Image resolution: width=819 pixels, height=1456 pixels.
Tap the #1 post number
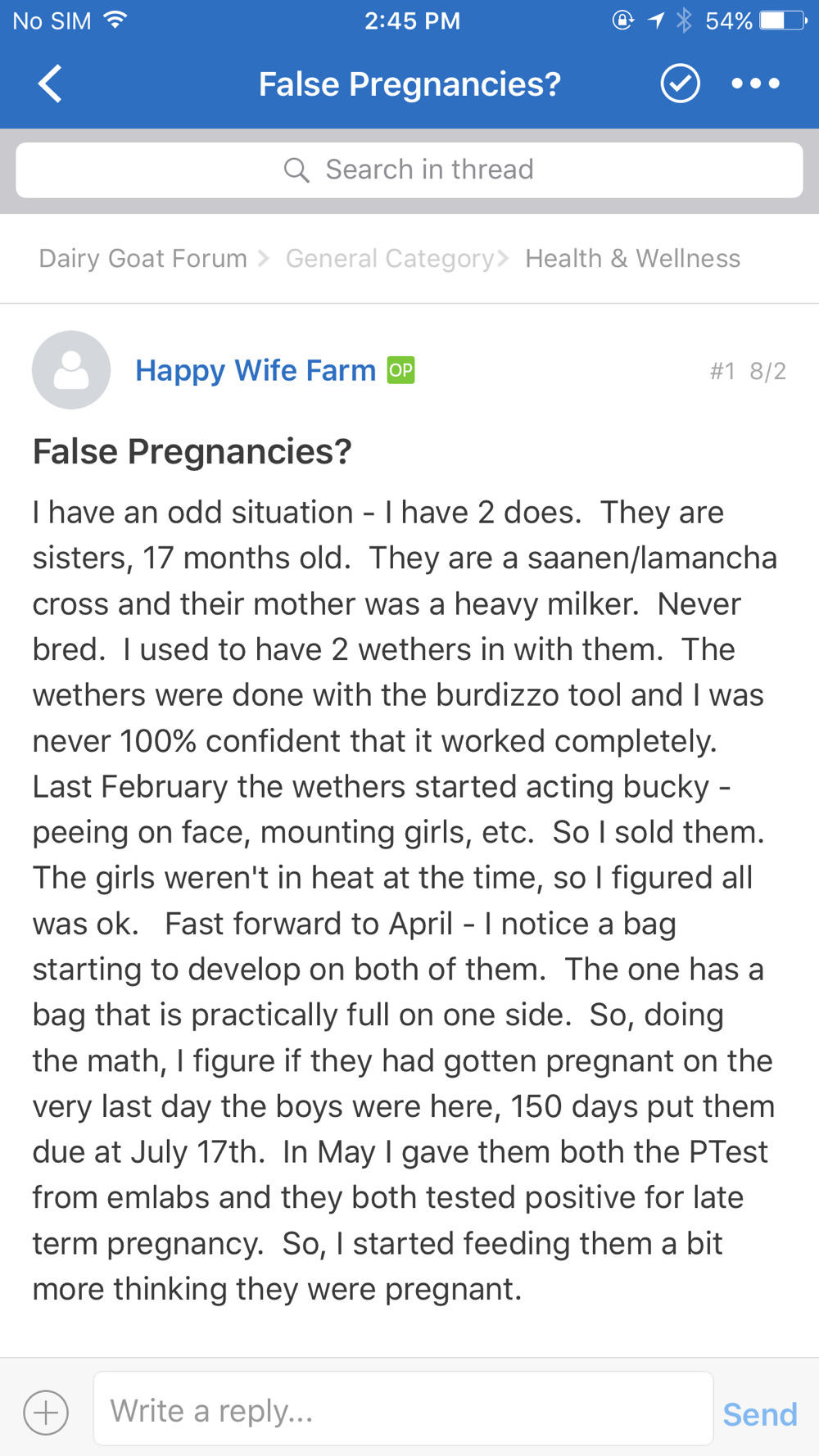pyautogui.click(x=722, y=372)
